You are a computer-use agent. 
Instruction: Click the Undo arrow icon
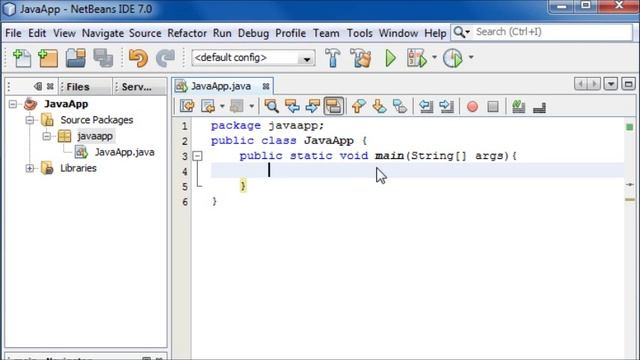[138, 58]
